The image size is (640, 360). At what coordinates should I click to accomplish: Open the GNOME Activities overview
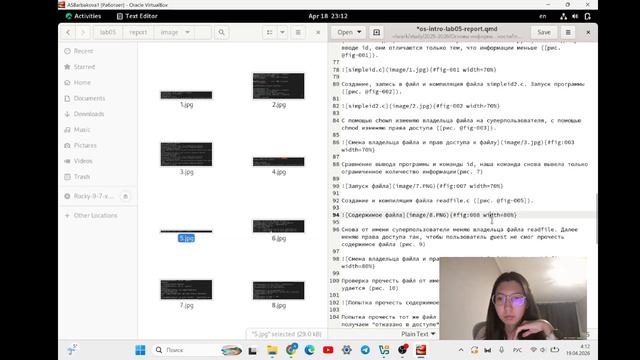coord(83,16)
